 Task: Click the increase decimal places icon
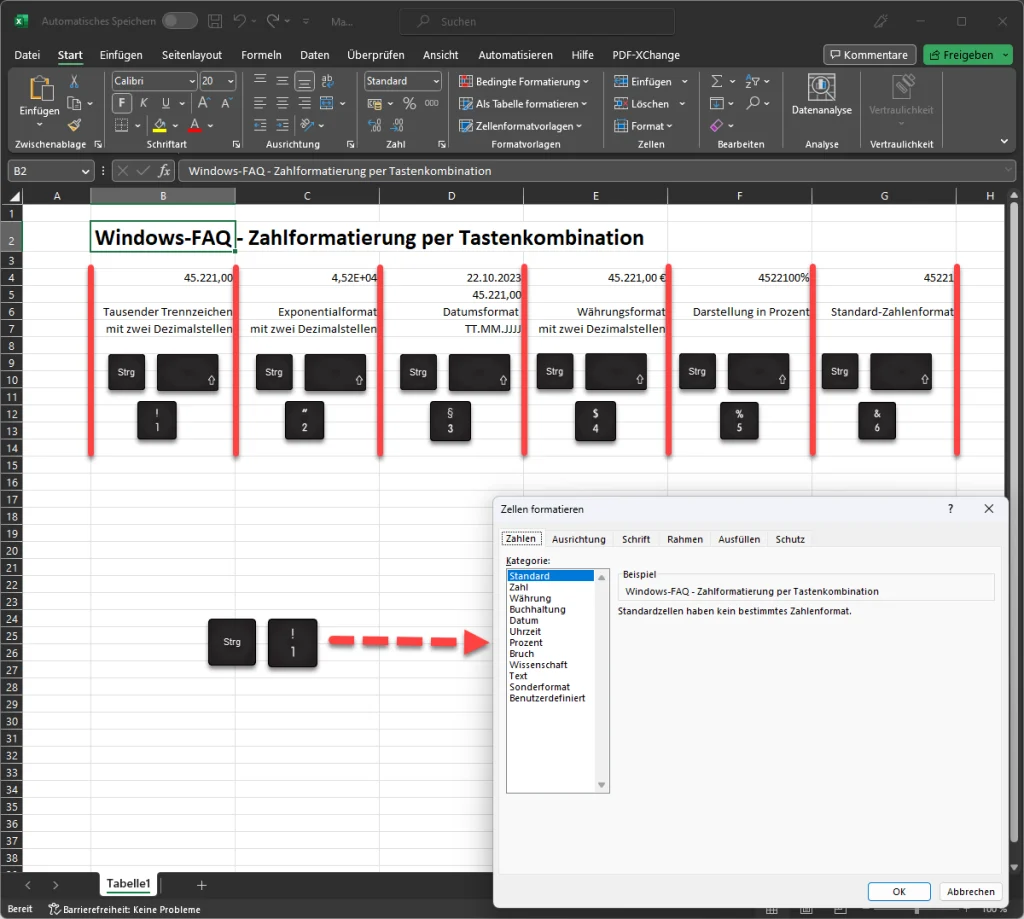tap(375, 125)
